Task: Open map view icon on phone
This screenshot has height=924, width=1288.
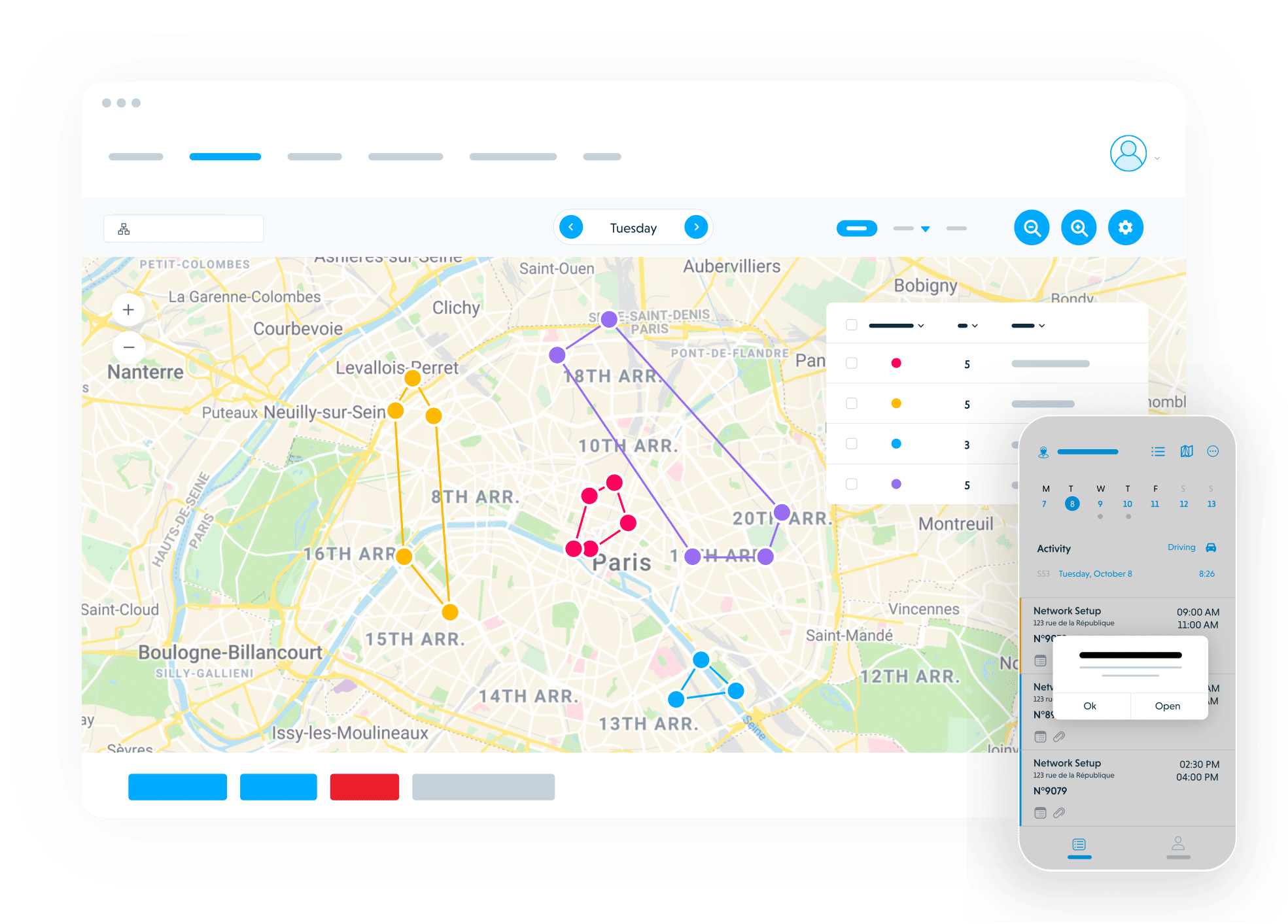Action: (1187, 451)
